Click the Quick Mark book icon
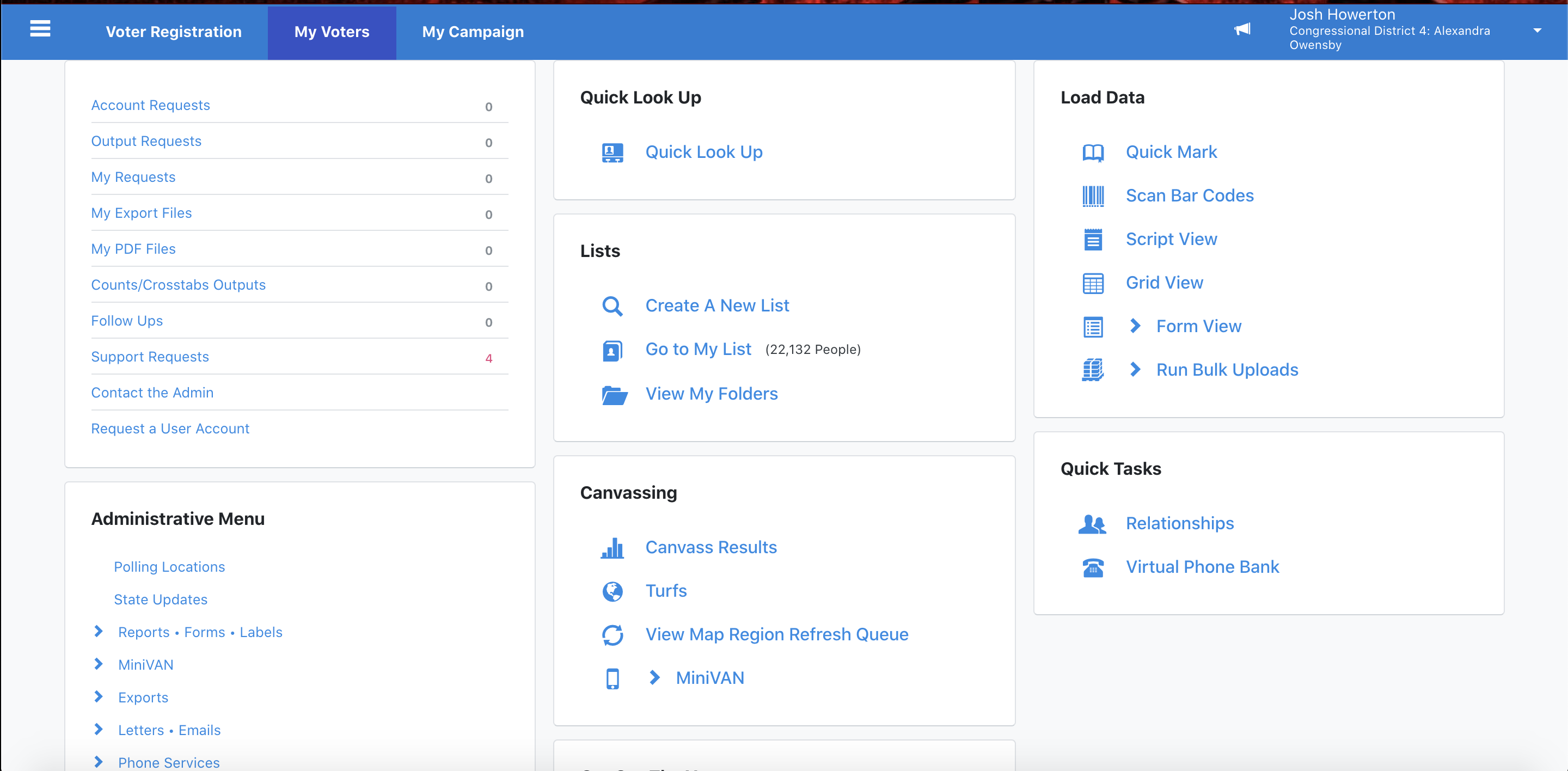This screenshot has height=771, width=1568. click(1093, 153)
